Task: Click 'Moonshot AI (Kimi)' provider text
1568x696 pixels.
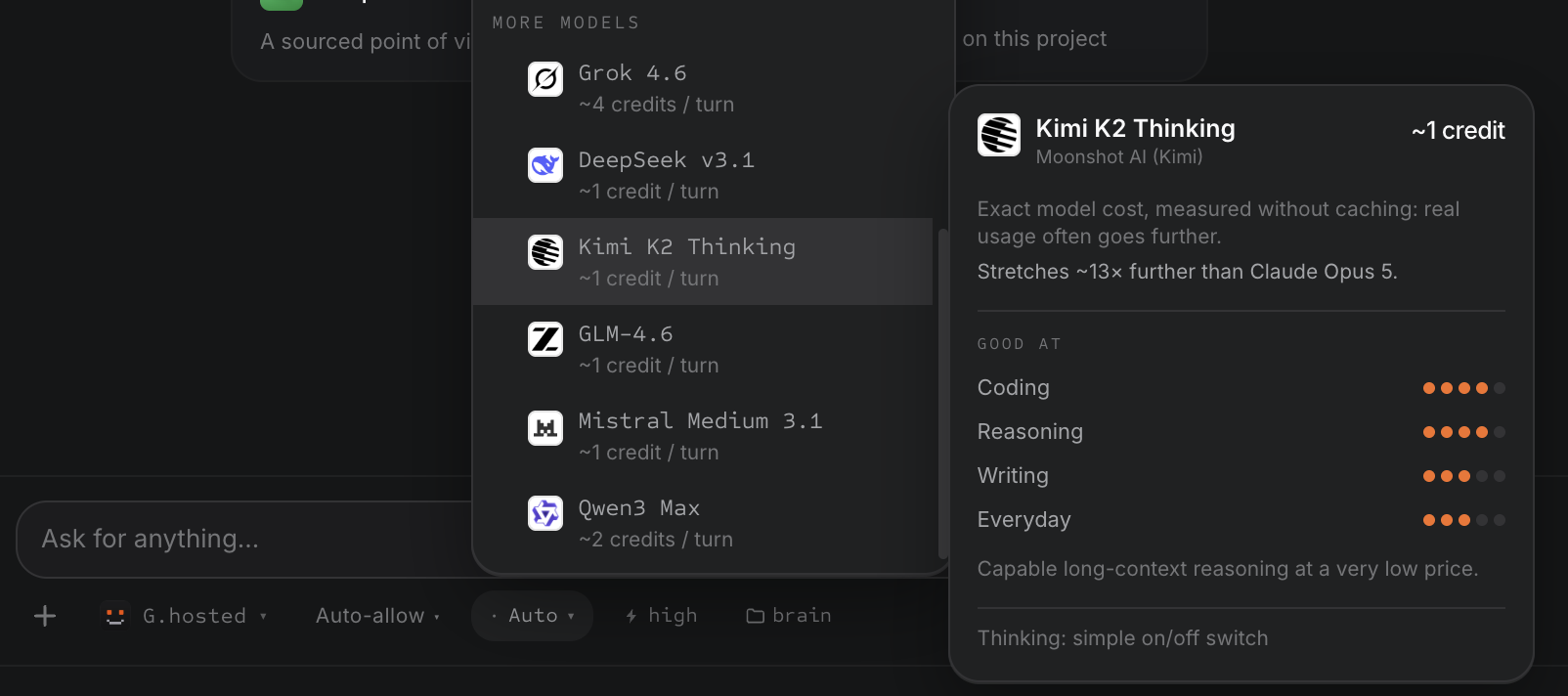Action: [x=1119, y=156]
